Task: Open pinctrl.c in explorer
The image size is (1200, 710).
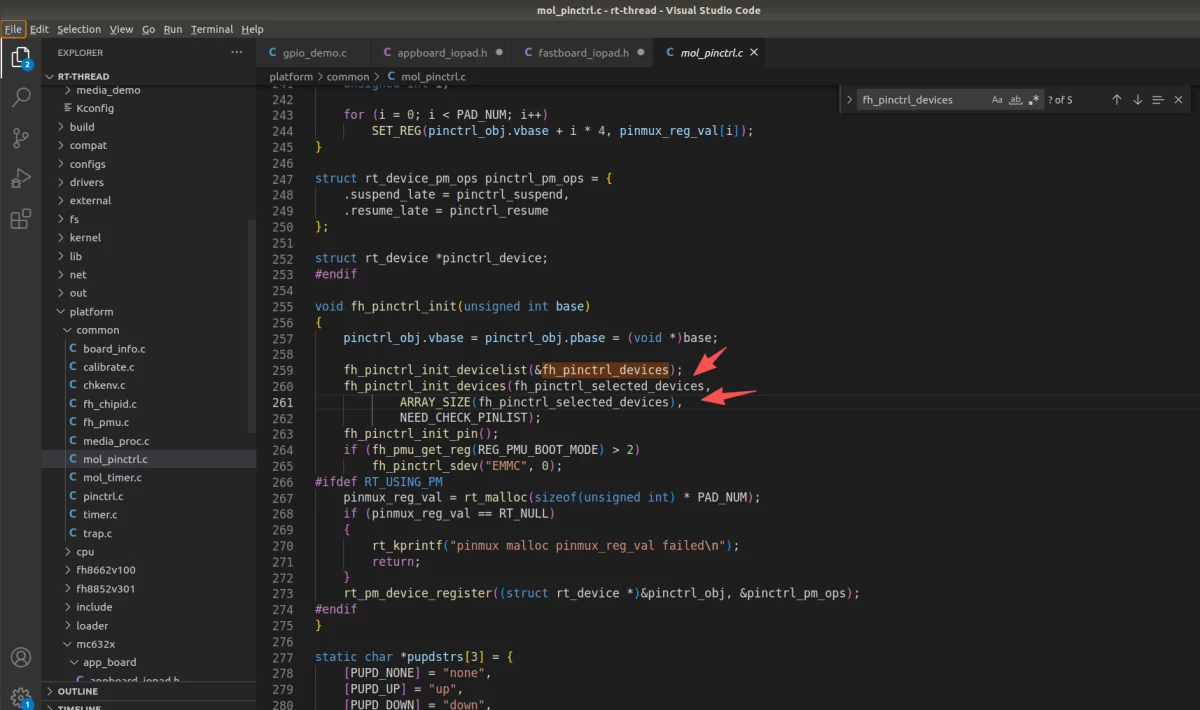Action: (x=103, y=496)
